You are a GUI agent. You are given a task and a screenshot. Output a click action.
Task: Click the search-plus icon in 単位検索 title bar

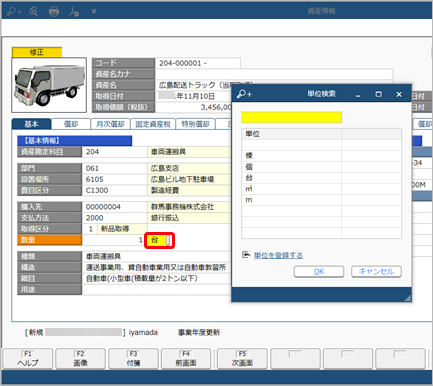tap(244, 94)
